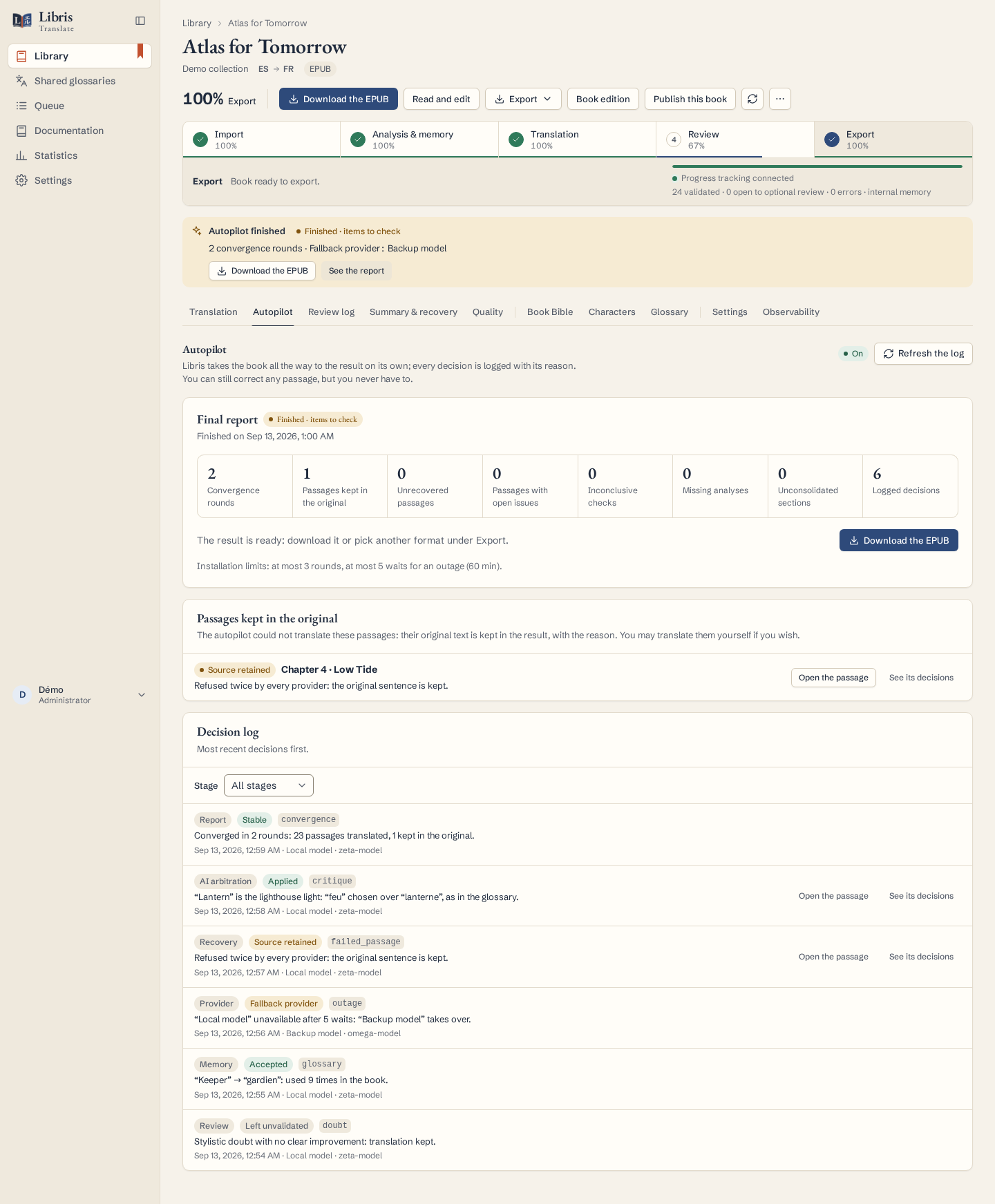
Task: Expand the Démo Administrator account menu
Action: (79, 695)
